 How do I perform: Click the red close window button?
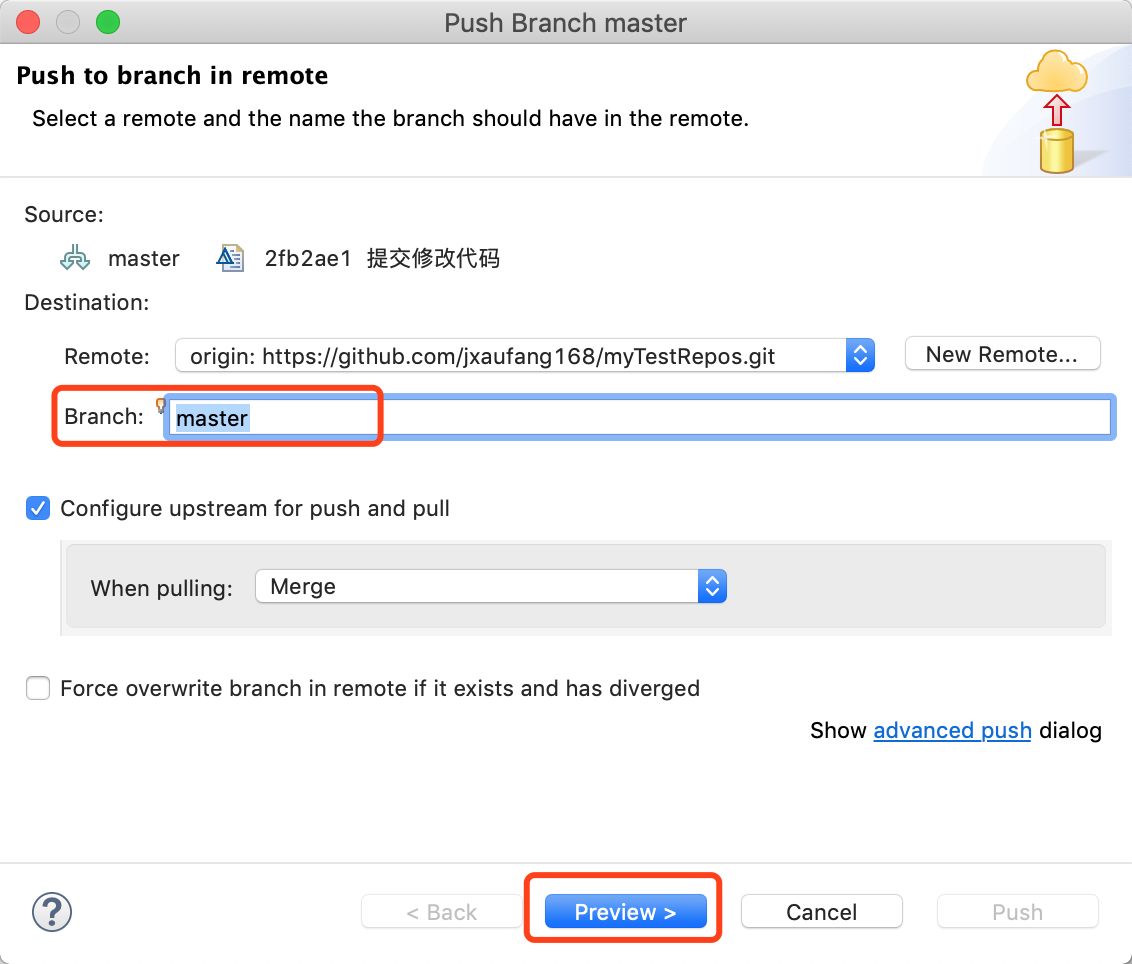pyautogui.click(x=28, y=22)
